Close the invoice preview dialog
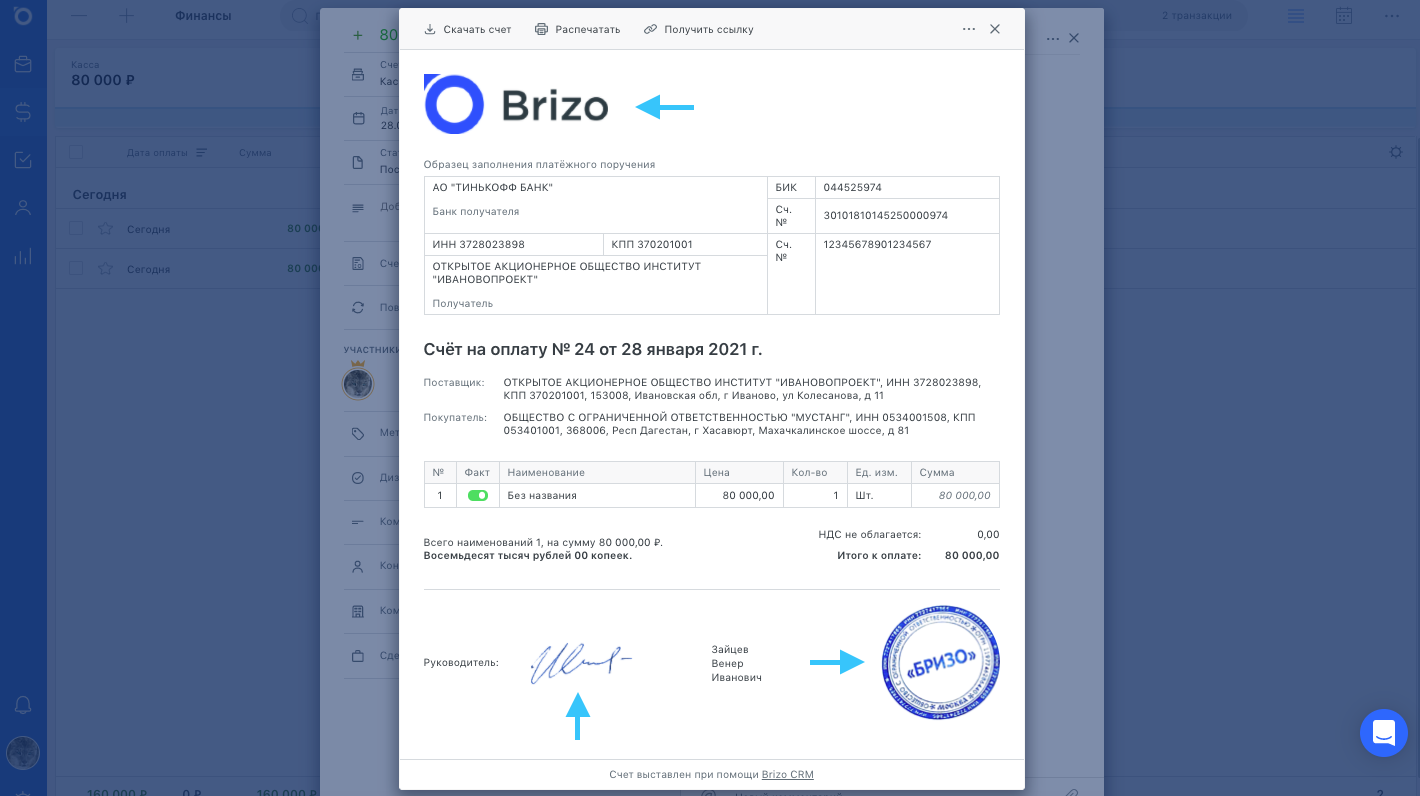 coord(995,29)
